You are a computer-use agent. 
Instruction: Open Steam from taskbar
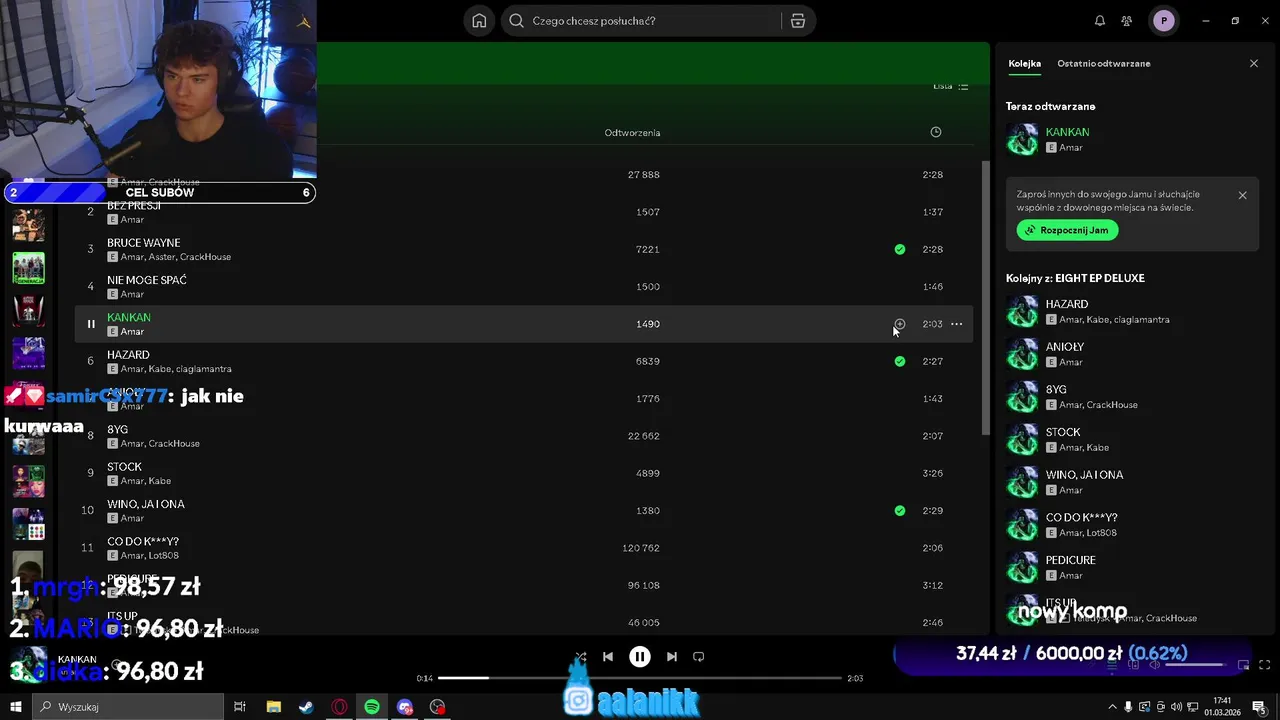click(306, 707)
